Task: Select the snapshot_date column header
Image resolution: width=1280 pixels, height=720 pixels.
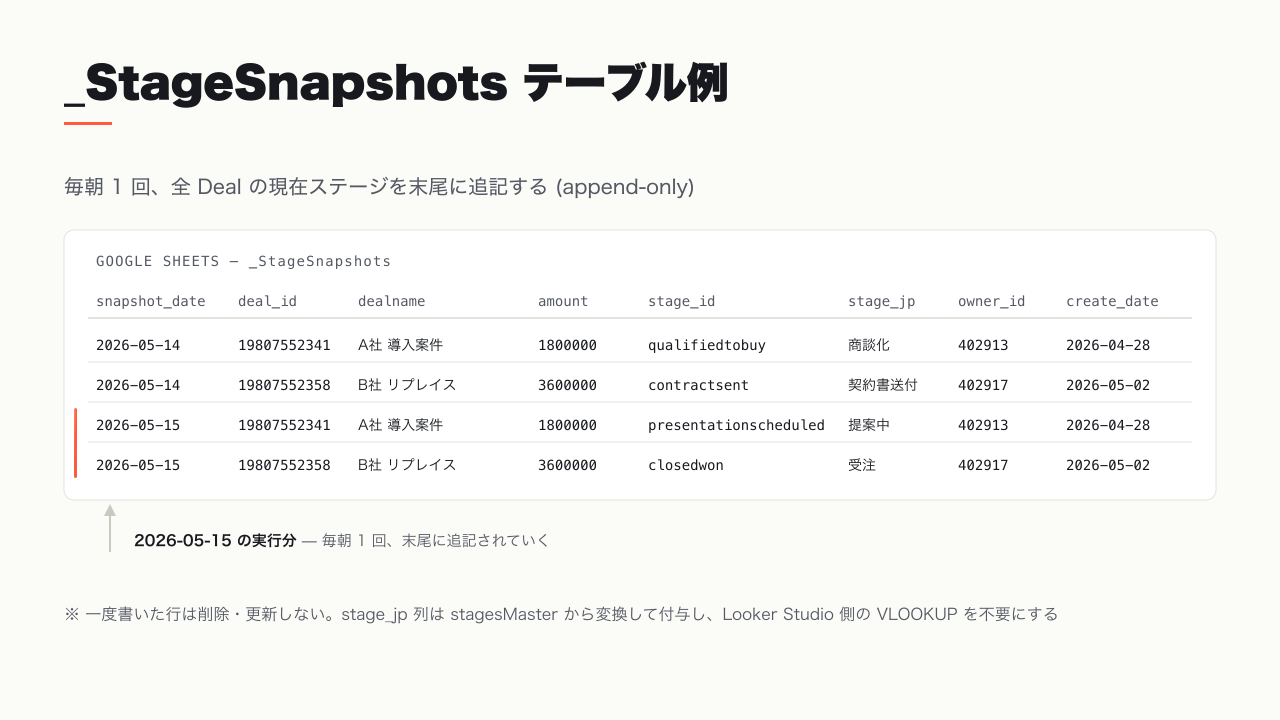Action: click(151, 301)
